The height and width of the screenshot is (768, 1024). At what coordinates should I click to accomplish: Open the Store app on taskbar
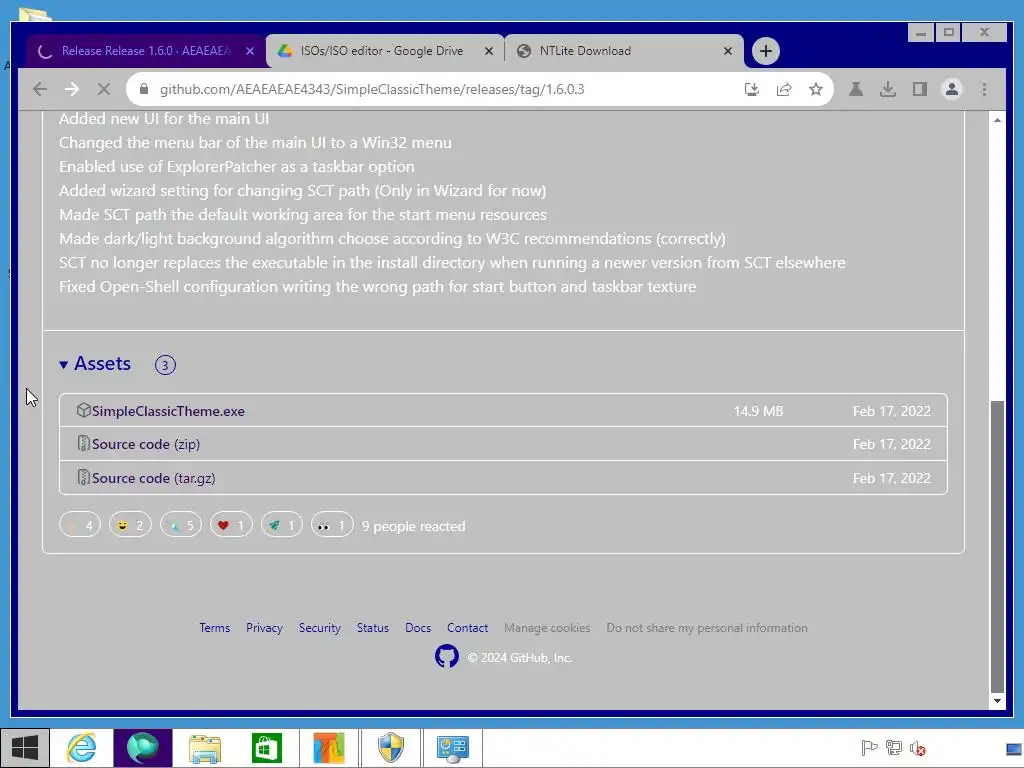(266, 748)
